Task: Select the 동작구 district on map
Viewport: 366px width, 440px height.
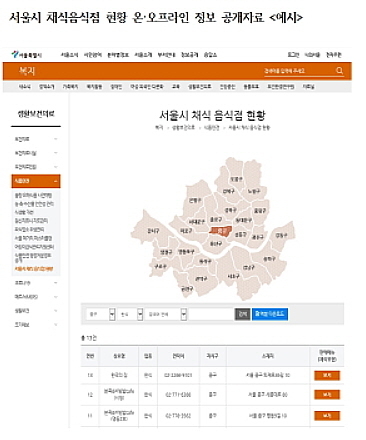Action: coord(205,262)
